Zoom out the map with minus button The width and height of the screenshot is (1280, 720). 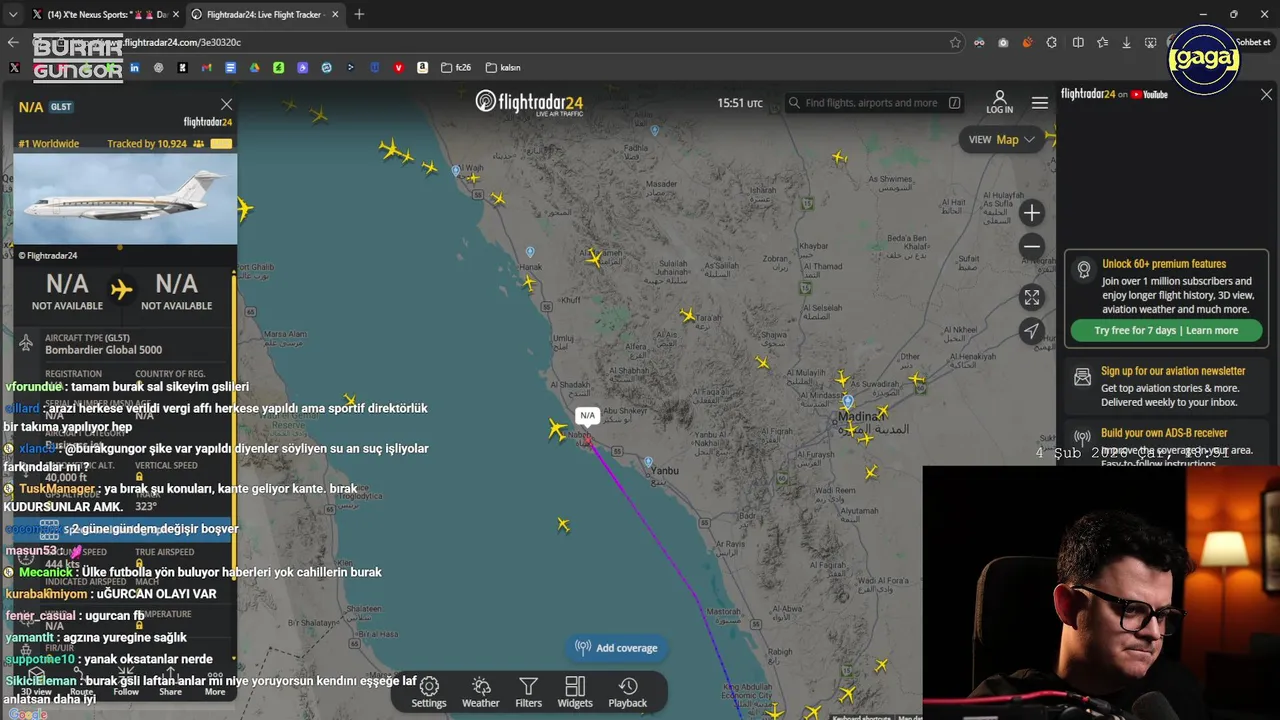pos(1032,247)
